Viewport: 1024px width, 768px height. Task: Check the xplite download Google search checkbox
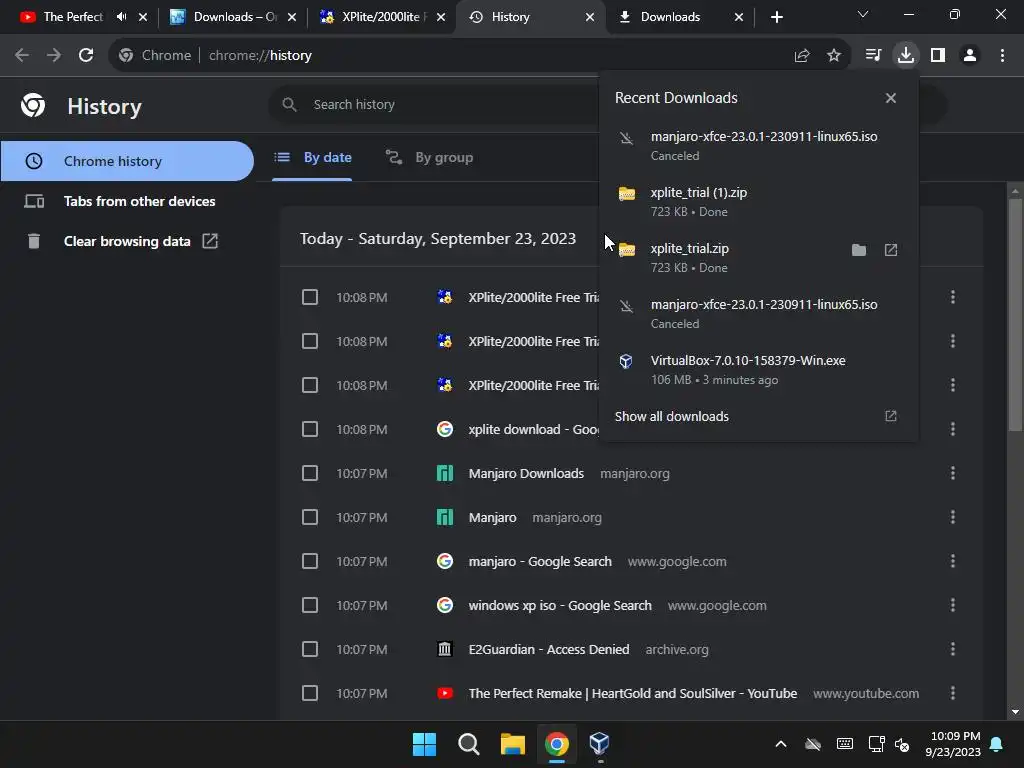click(x=310, y=430)
